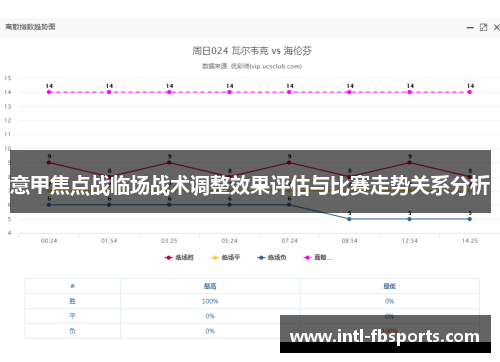
Task: Select the blue data point at 08:54
Action: [349, 219]
